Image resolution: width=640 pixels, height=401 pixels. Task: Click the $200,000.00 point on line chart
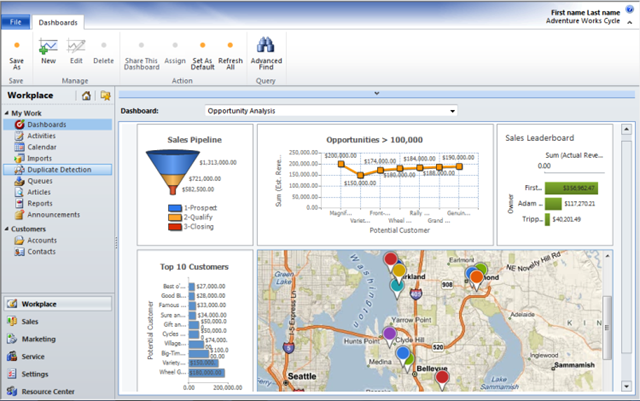(x=341, y=164)
